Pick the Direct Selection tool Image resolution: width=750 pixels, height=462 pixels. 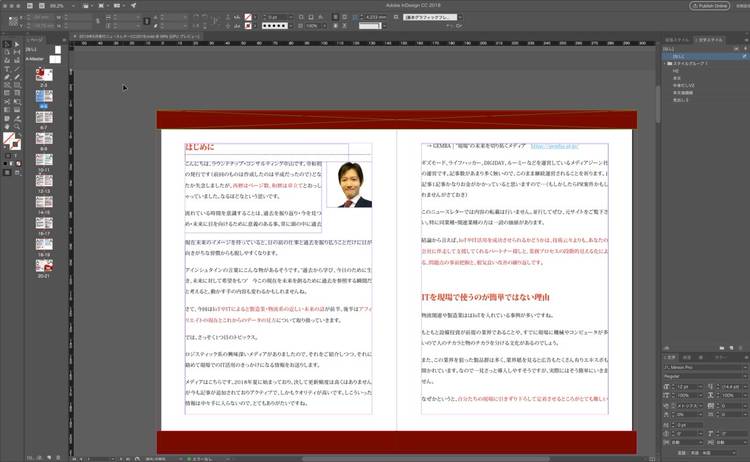(x=15, y=44)
